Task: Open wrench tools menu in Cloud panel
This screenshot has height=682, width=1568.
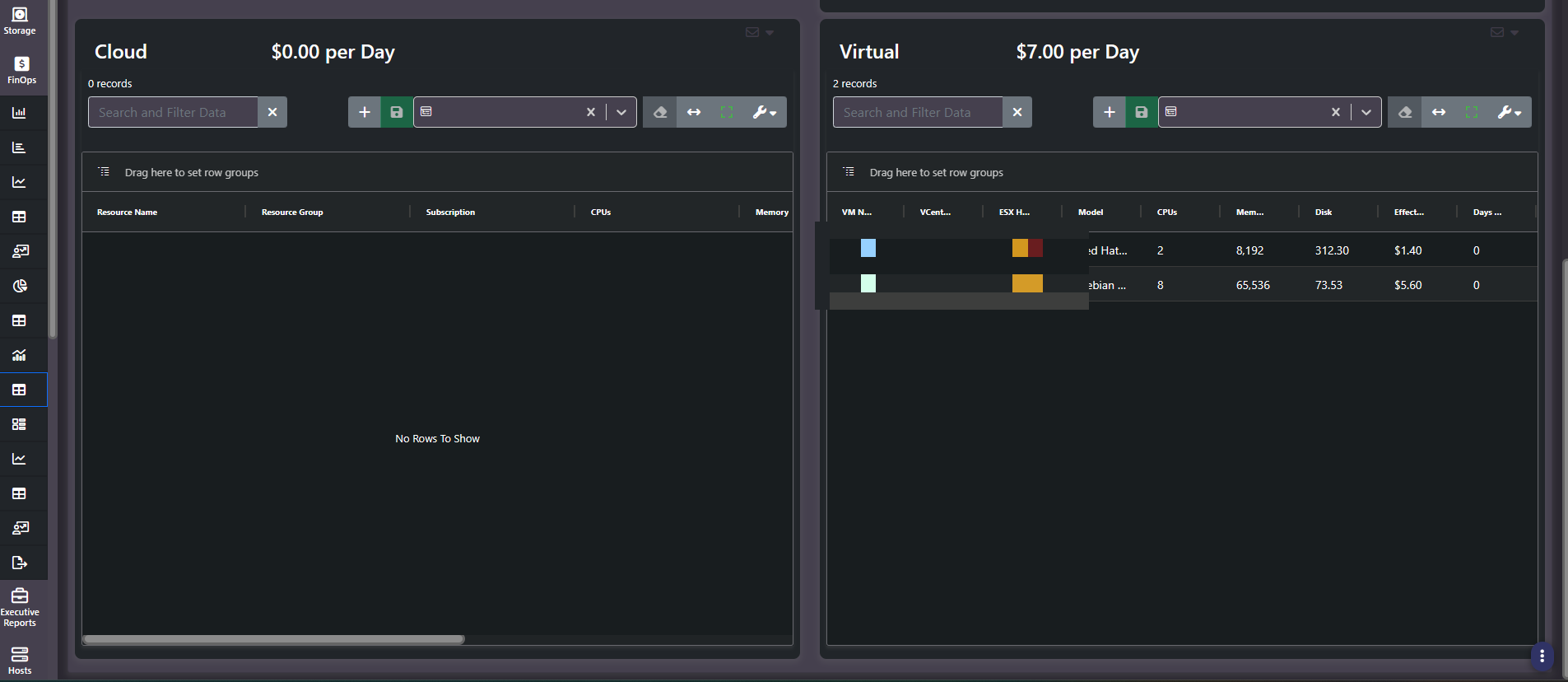Action: (765, 112)
